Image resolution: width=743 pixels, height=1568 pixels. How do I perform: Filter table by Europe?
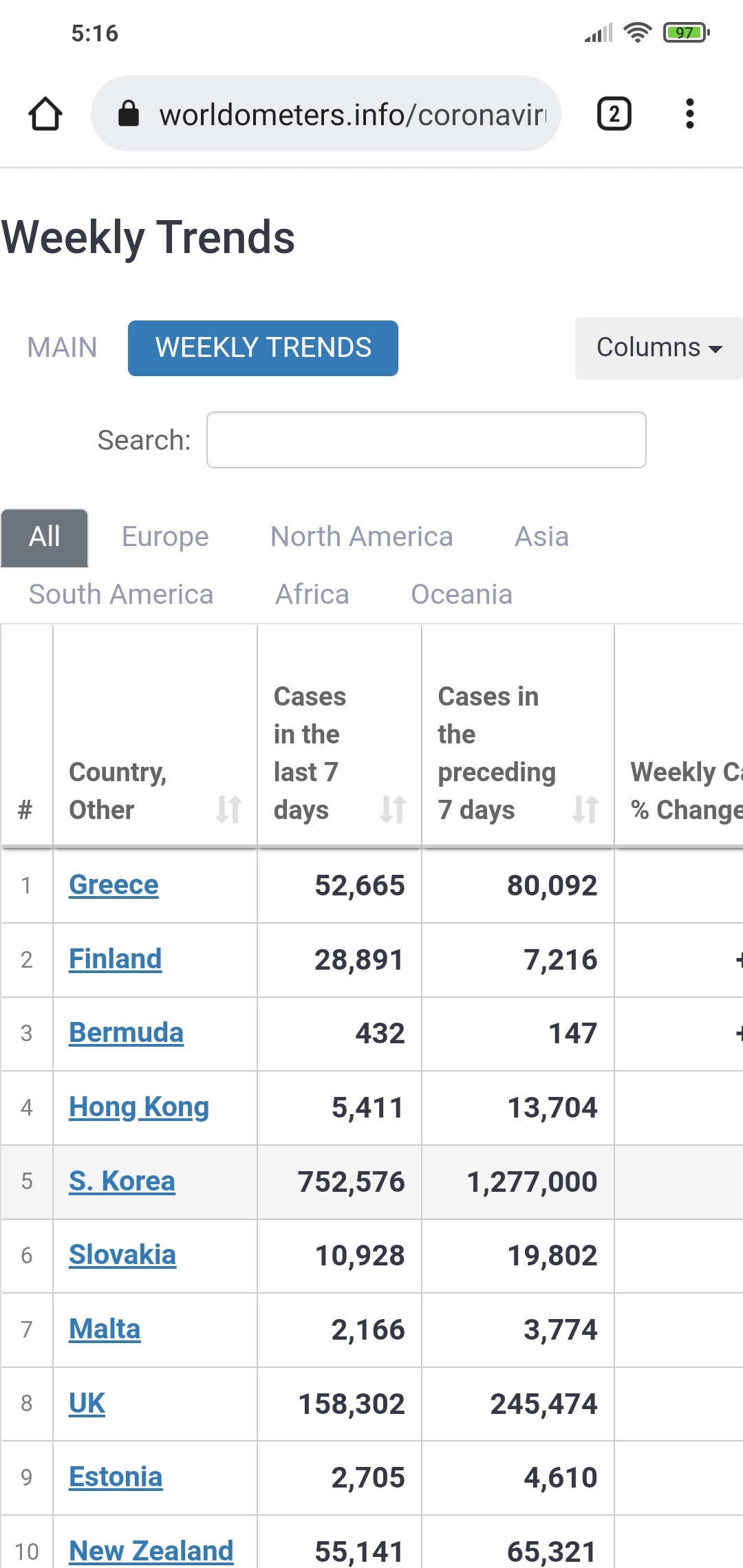pos(165,536)
